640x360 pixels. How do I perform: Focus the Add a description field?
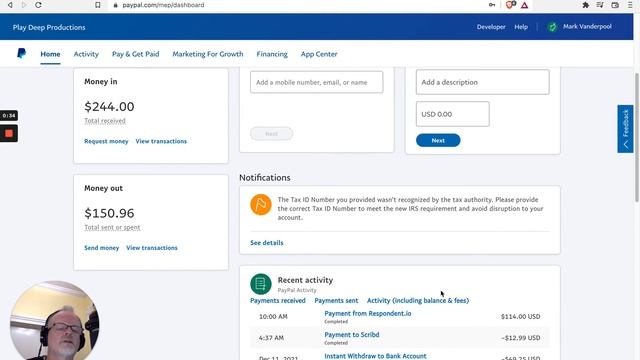click(x=482, y=82)
